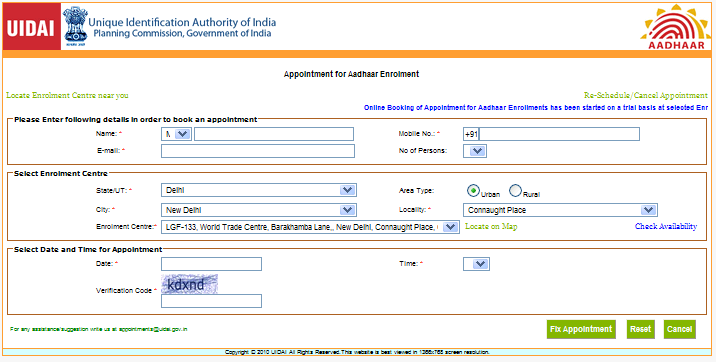716x362 pixels.
Task: Click the Reset button
Action: pyautogui.click(x=640, y=329)
